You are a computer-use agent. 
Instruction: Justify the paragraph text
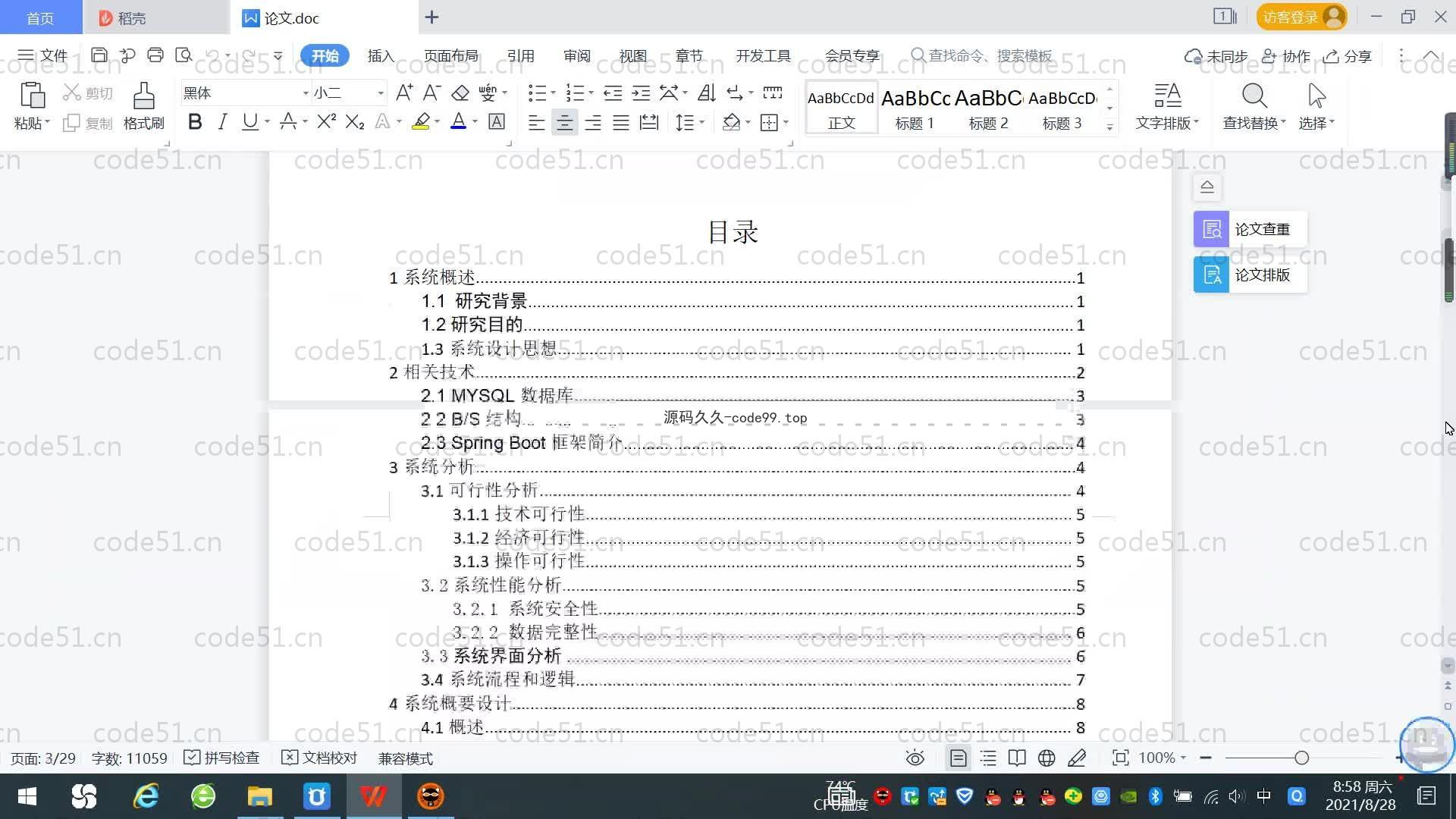pyautogui.click(x=621, y=123)
